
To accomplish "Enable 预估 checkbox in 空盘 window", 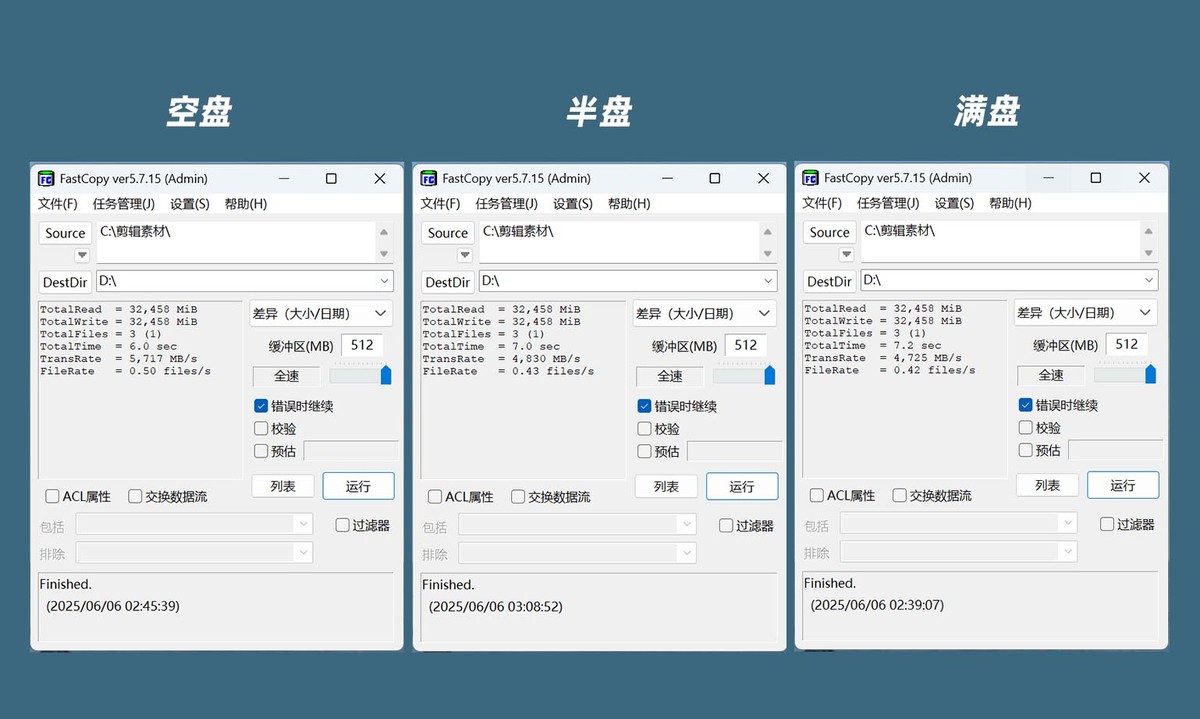I will pos(261,451).
